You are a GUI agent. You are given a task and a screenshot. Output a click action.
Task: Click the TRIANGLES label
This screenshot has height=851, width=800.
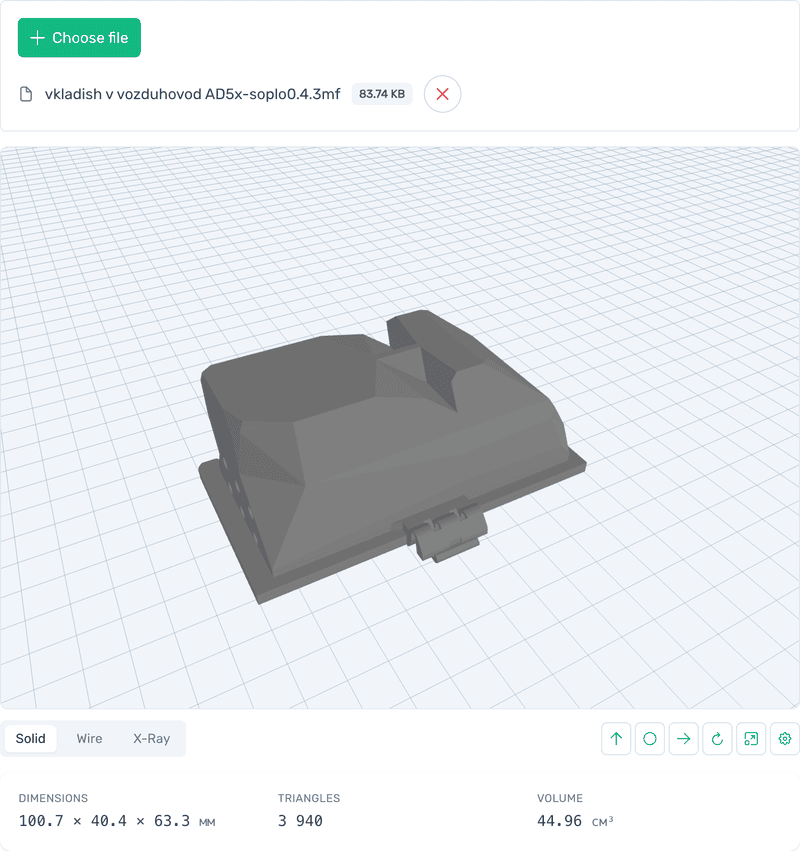309,798
